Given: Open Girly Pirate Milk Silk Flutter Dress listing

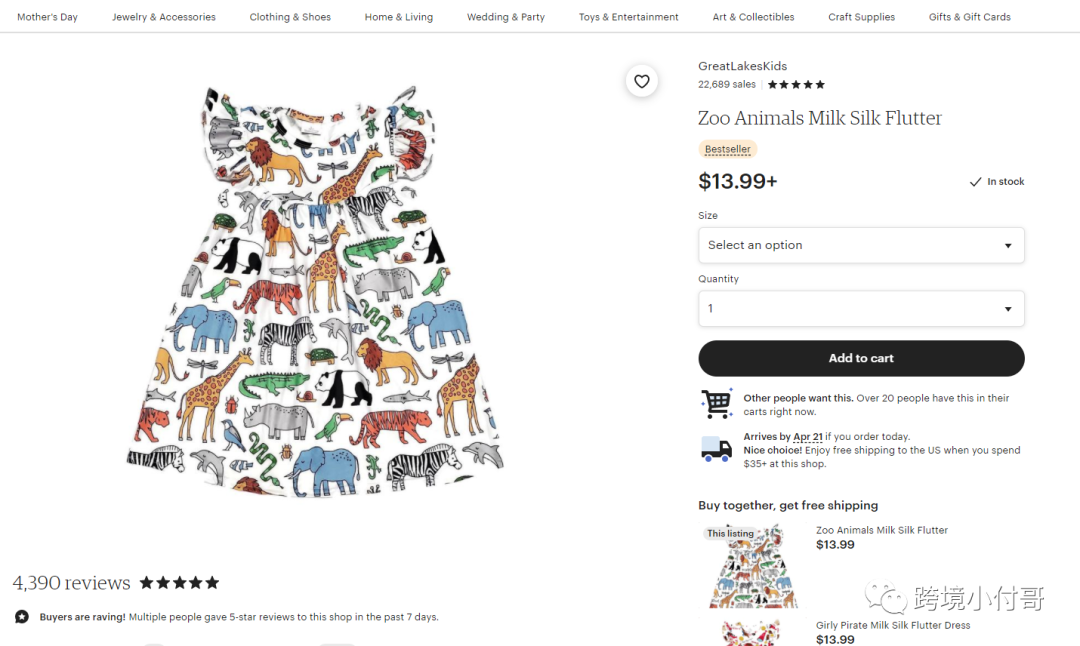Looking at the screenshot, I should 893,626.
